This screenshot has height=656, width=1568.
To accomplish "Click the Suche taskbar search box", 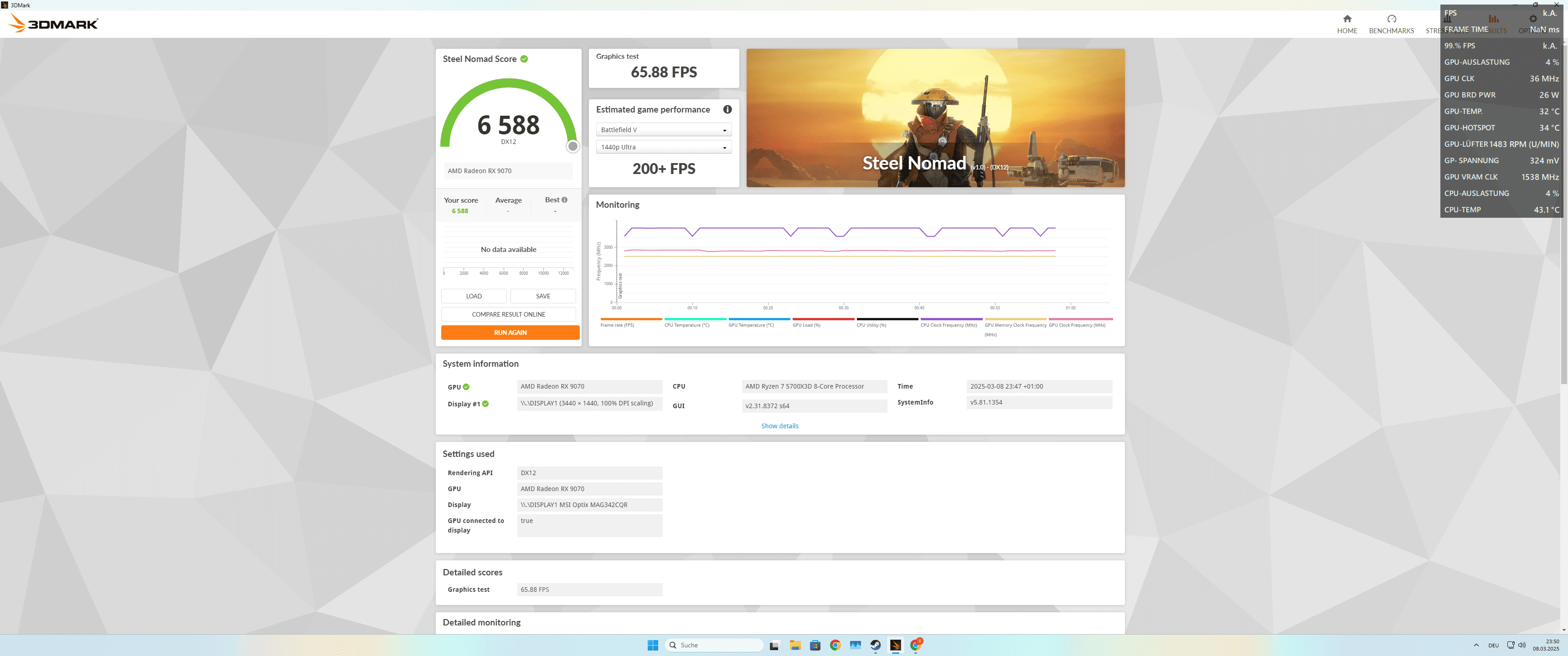I will 713,645.
